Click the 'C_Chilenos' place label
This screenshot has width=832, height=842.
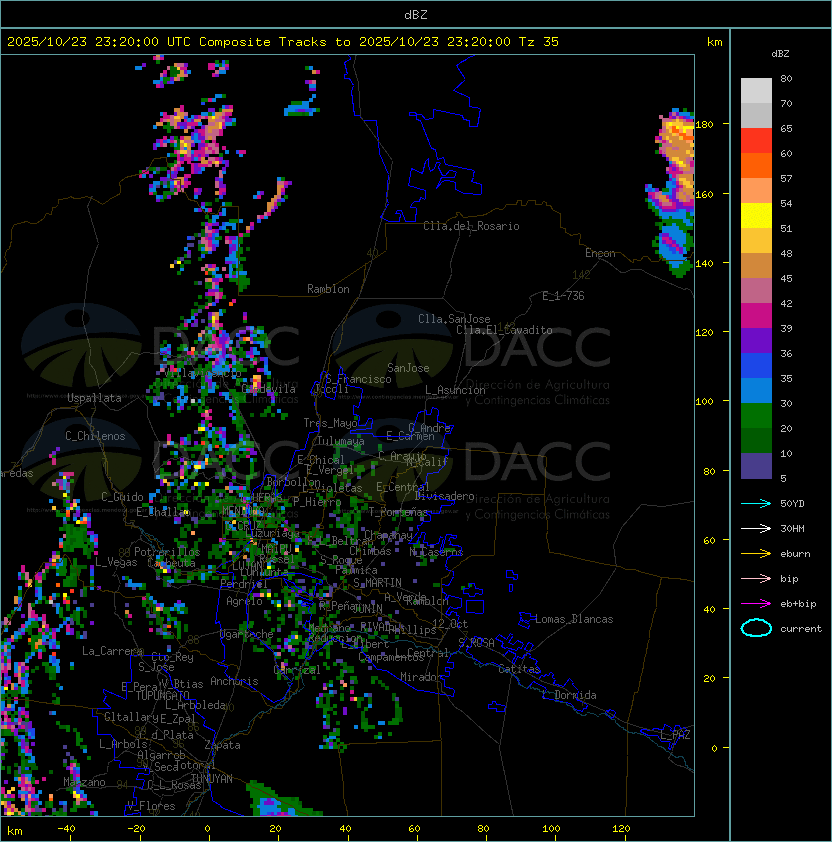click(95, 436)
